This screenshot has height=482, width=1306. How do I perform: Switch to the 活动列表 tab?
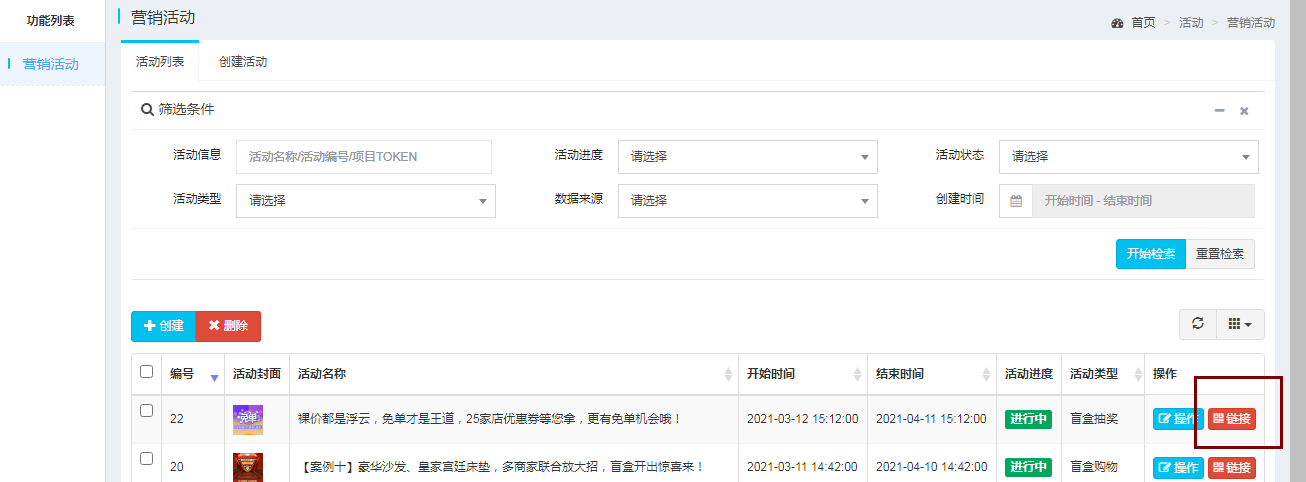click(x=160, y=62)
